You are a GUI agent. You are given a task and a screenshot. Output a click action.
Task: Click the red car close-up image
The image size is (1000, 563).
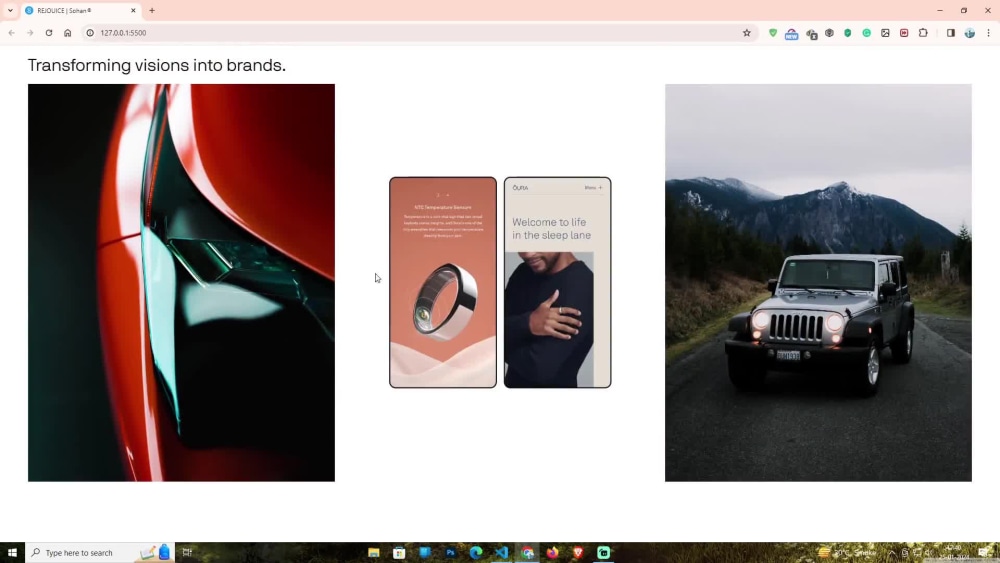point(181,282)
